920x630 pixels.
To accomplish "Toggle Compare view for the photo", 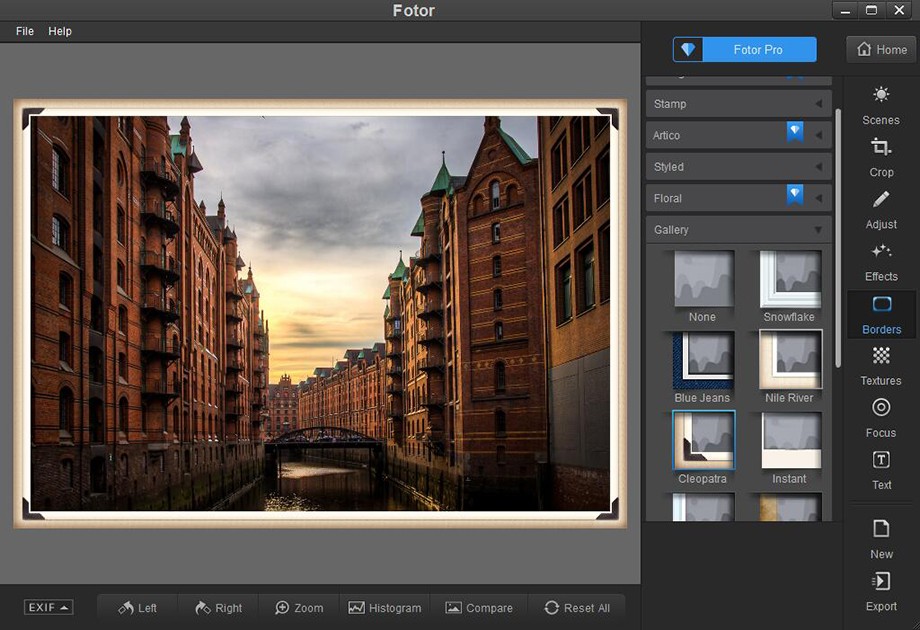I will click(x=480, y=607).
